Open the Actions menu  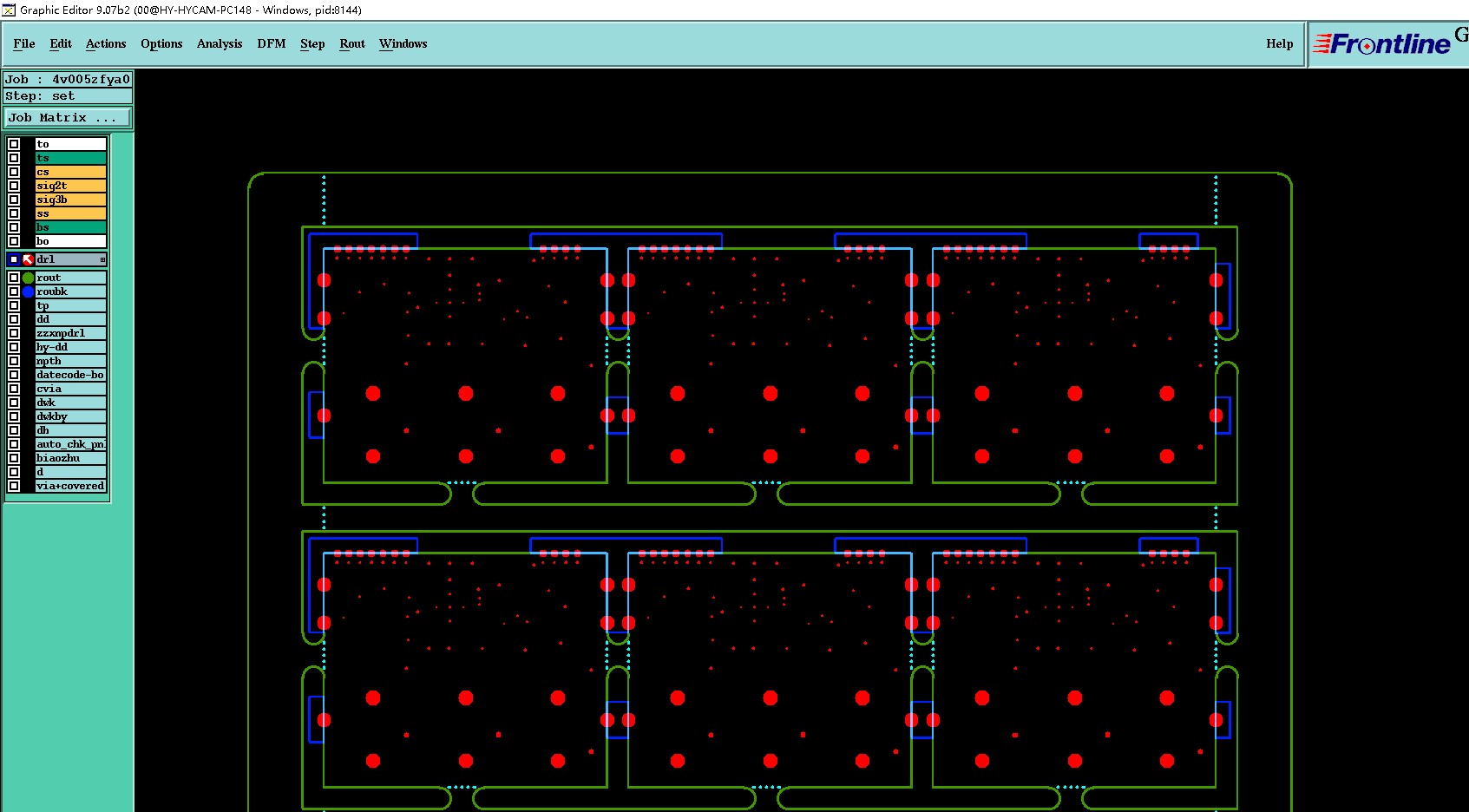pyautogui.click(x=106, y=43)
